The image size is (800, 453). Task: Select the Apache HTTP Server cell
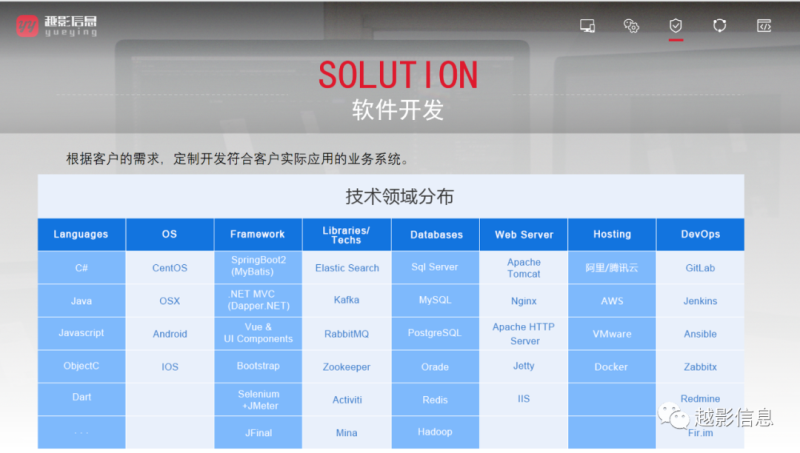pos(523,333)
